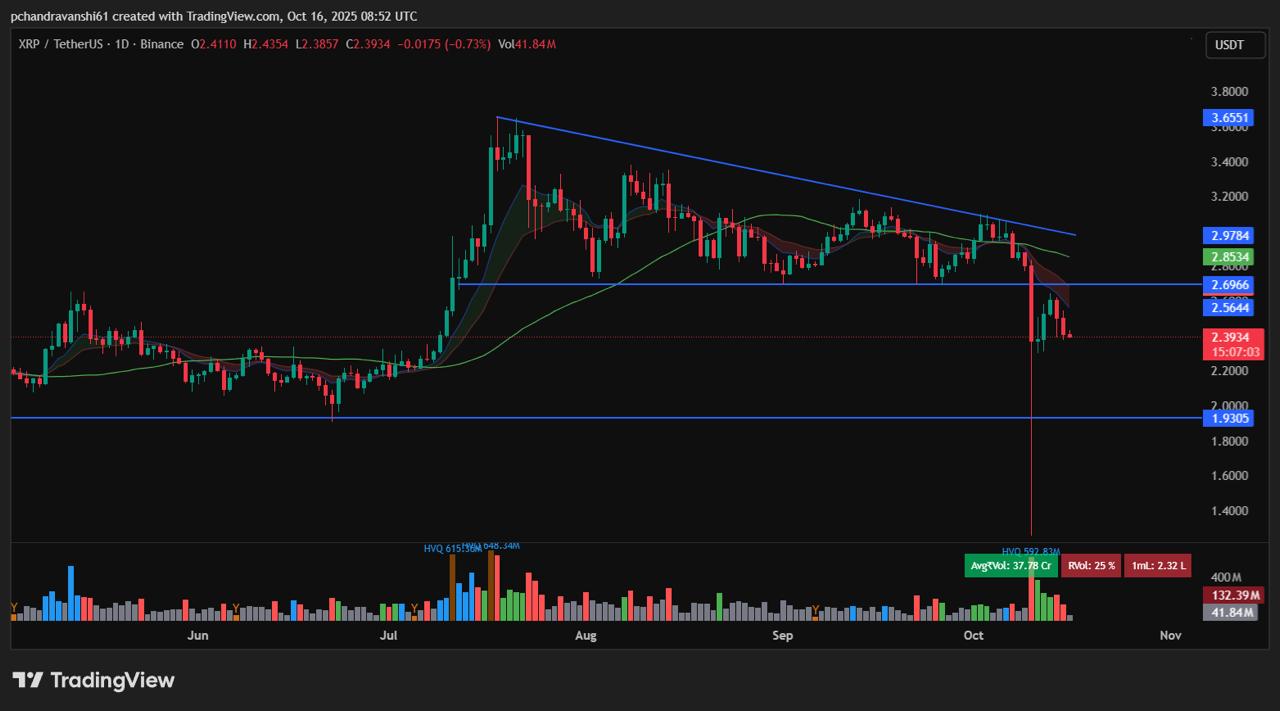This screenshot has height=711, width=1280.
Task: Click the red 132.39M volume label
Action: point(1232,595)
